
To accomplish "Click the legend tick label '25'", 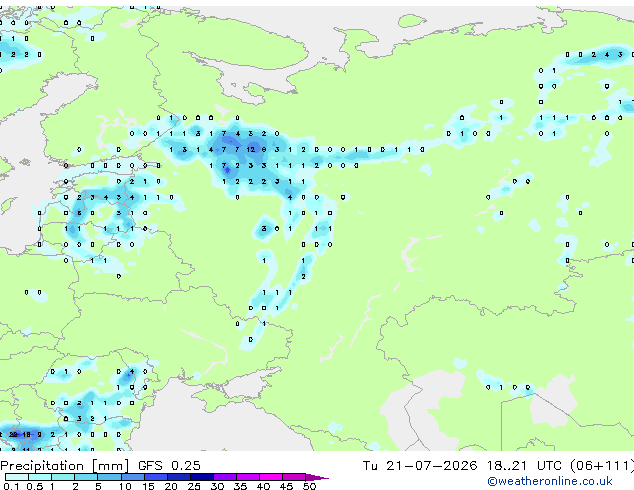I will (194, 486).
